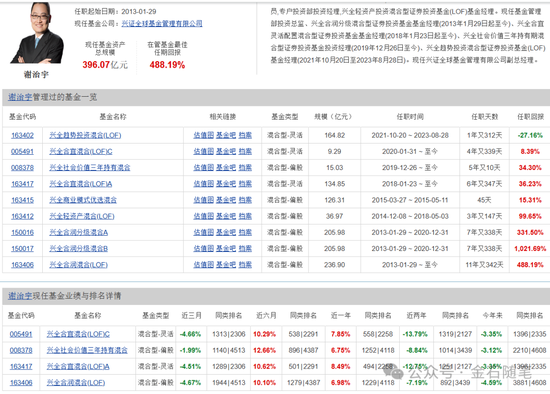550x394 pixels.
Task: Open 谢治宇 link in 现任基金业绩与排名详情 header
Action: click(x=20, y=296)
